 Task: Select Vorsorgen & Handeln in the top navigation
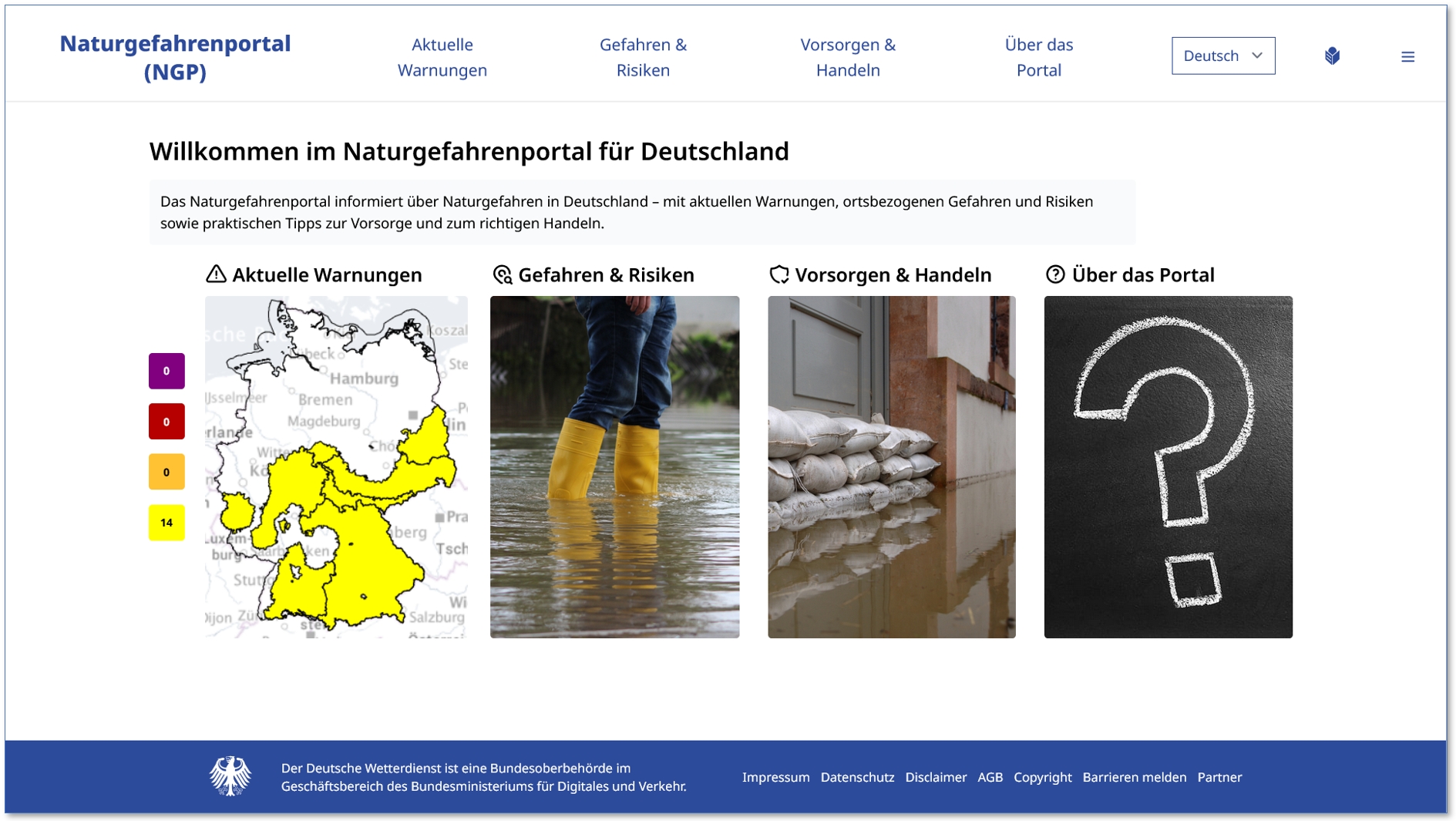point(847,57)
